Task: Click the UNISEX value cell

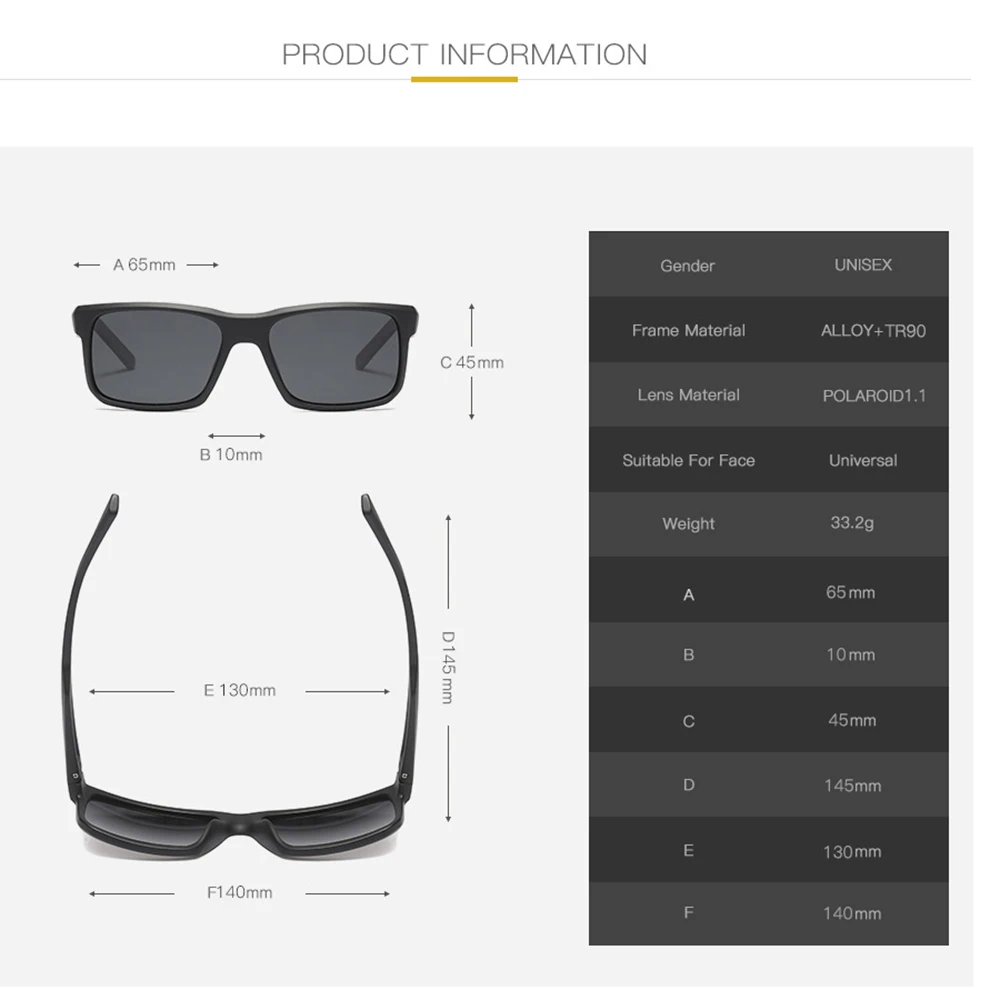Action: [x=863, y=265]
